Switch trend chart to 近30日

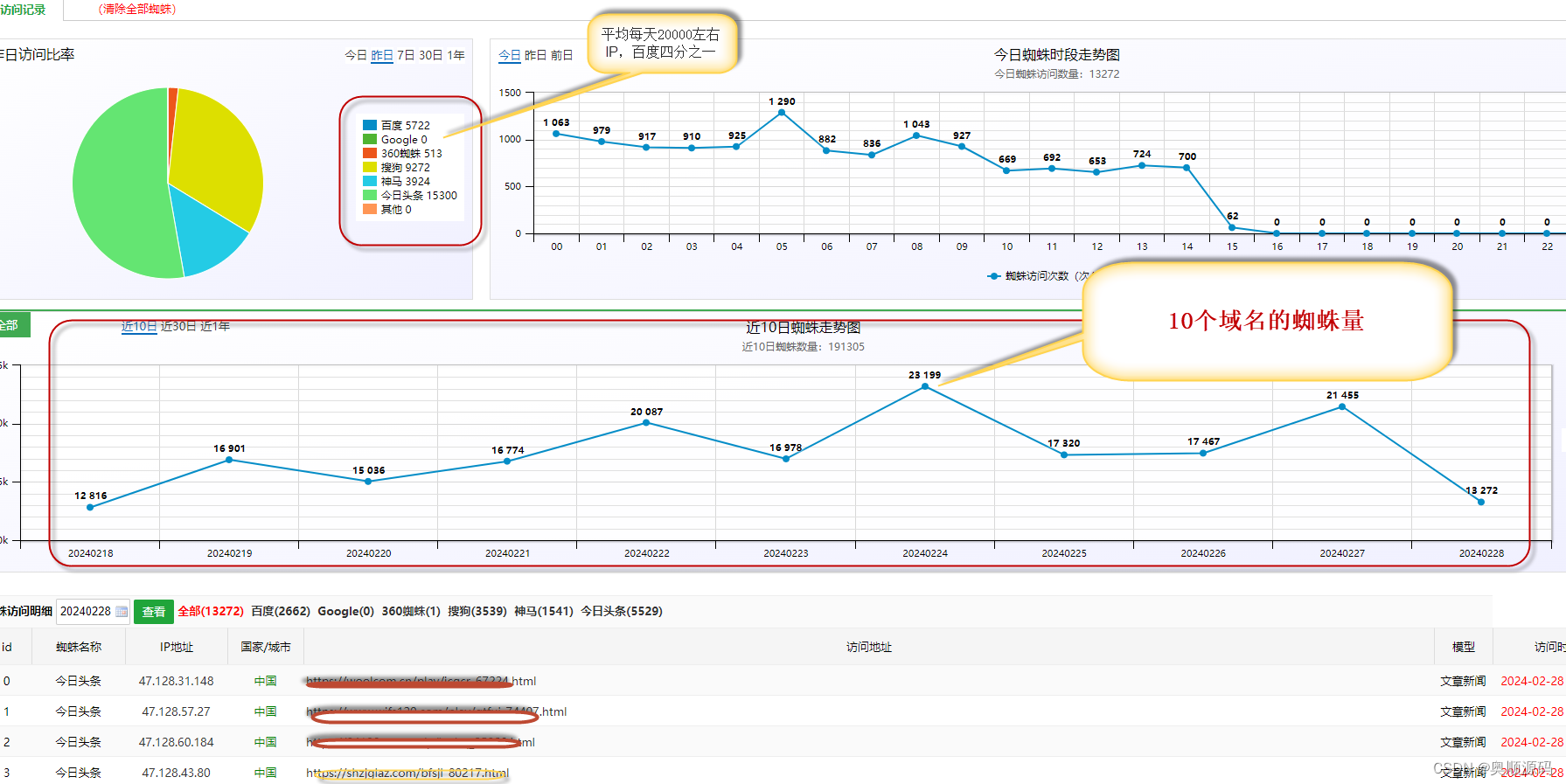(x=178, y=326)
